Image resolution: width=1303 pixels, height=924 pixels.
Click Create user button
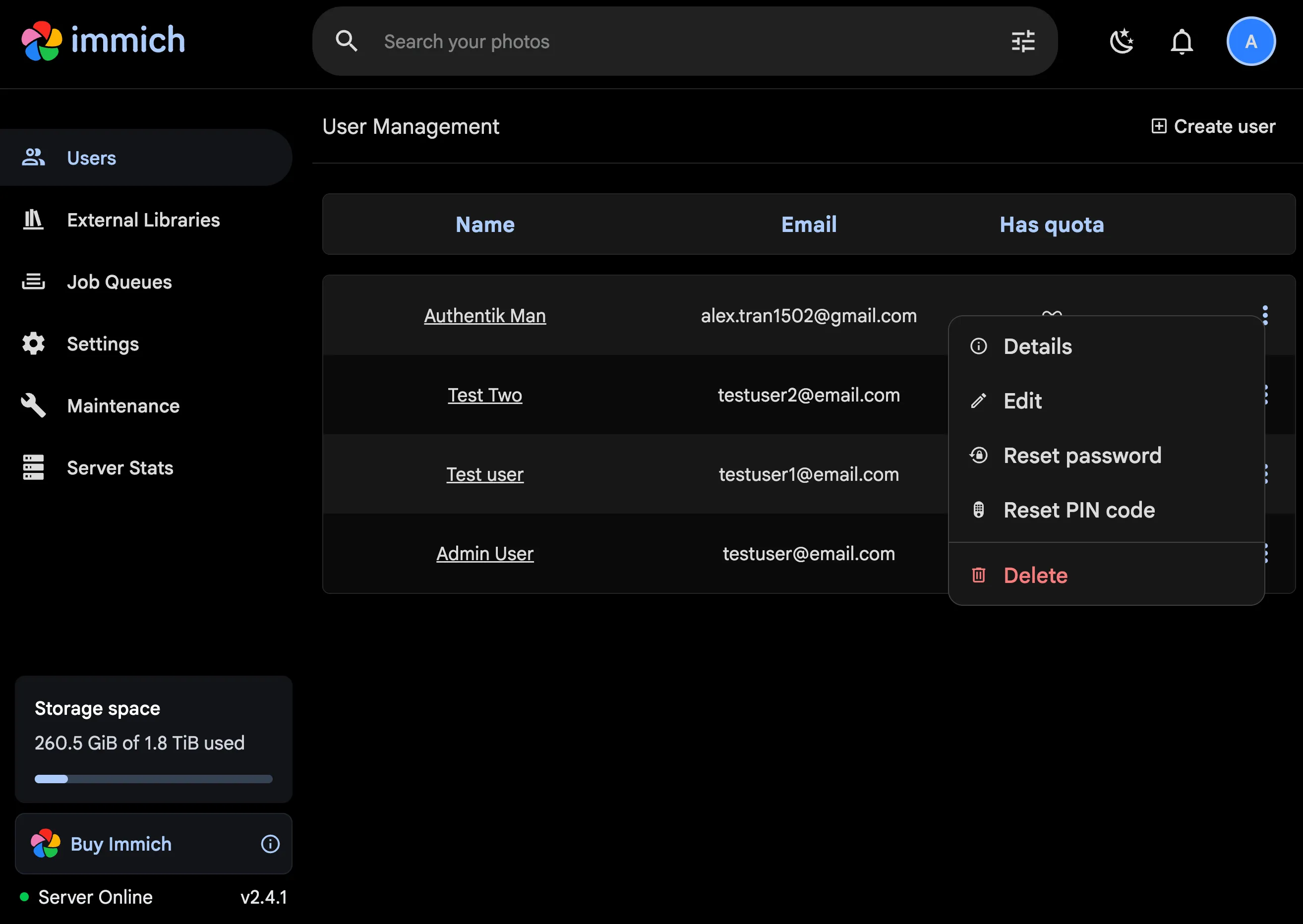pyautogui.click(x=1213, y=126)
